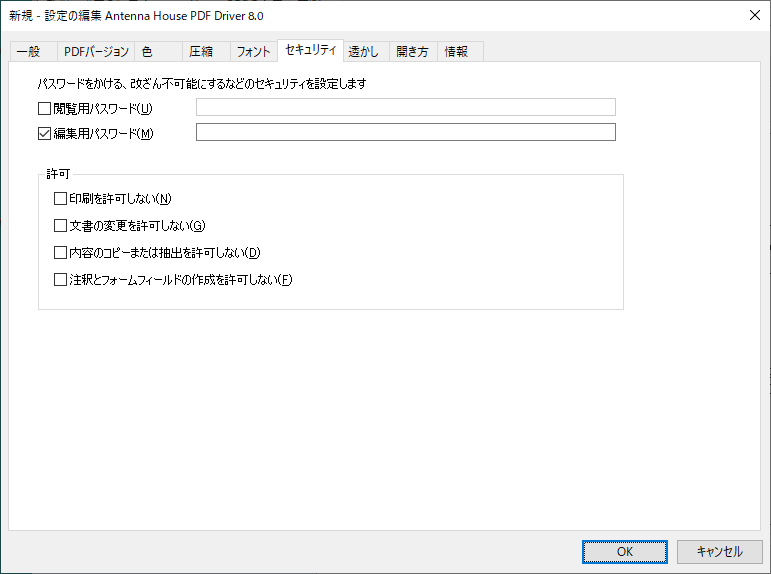Close the settings dialog window

[x=755, y=15]
